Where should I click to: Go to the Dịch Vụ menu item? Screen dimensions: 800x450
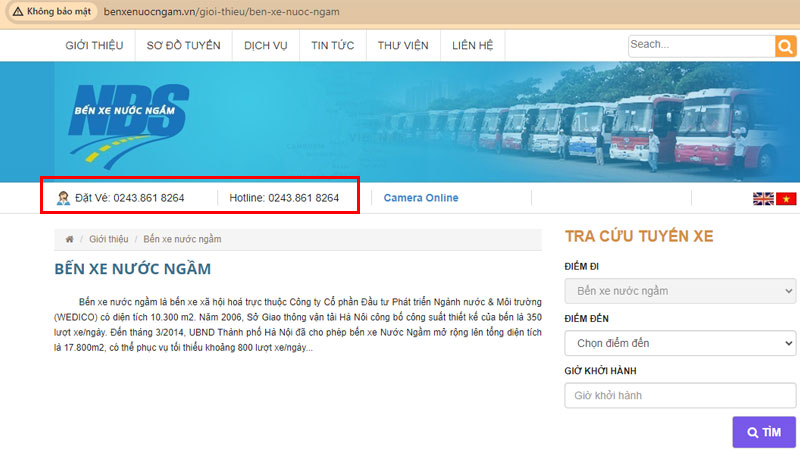click(x=265, y=46)
